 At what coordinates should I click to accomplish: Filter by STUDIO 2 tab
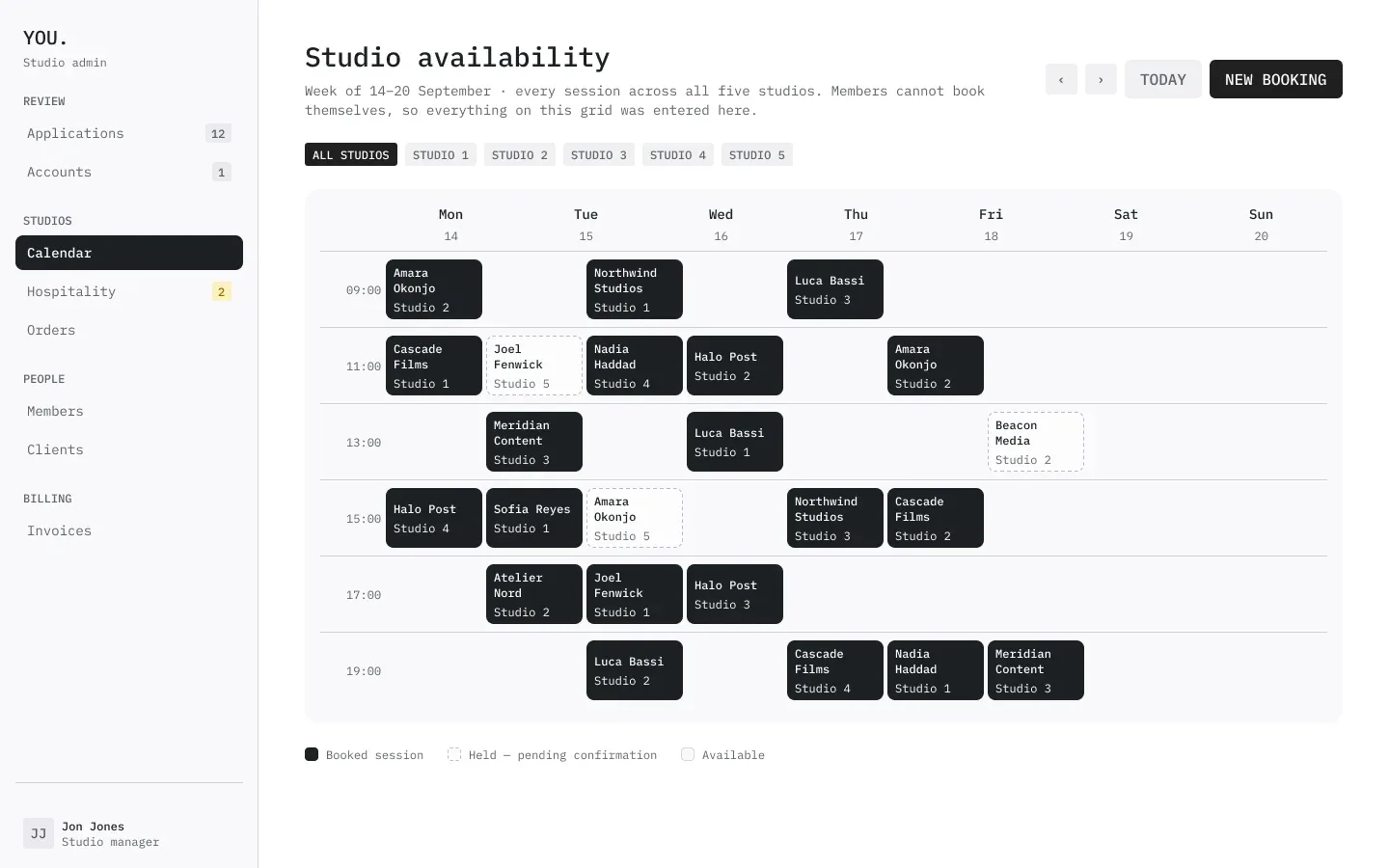(520, 154)
